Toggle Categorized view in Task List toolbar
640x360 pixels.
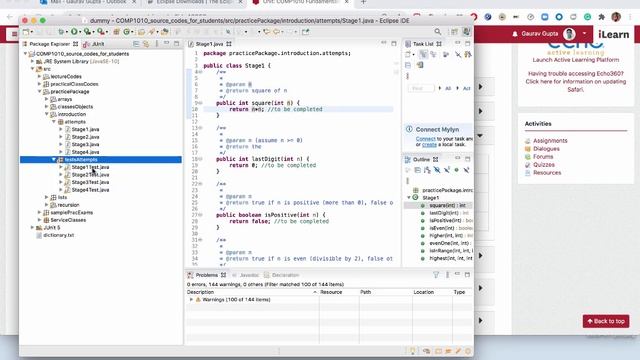(x=424, y=54)
